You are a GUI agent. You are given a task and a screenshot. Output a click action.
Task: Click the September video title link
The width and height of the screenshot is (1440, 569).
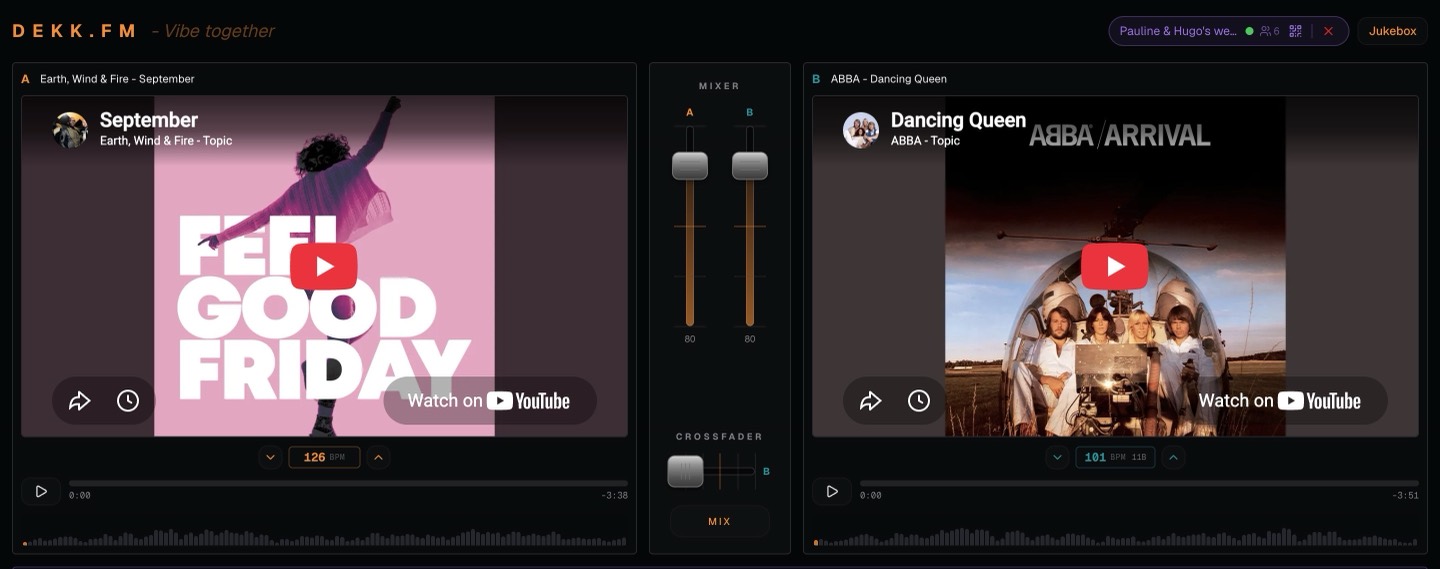[149, 120]
